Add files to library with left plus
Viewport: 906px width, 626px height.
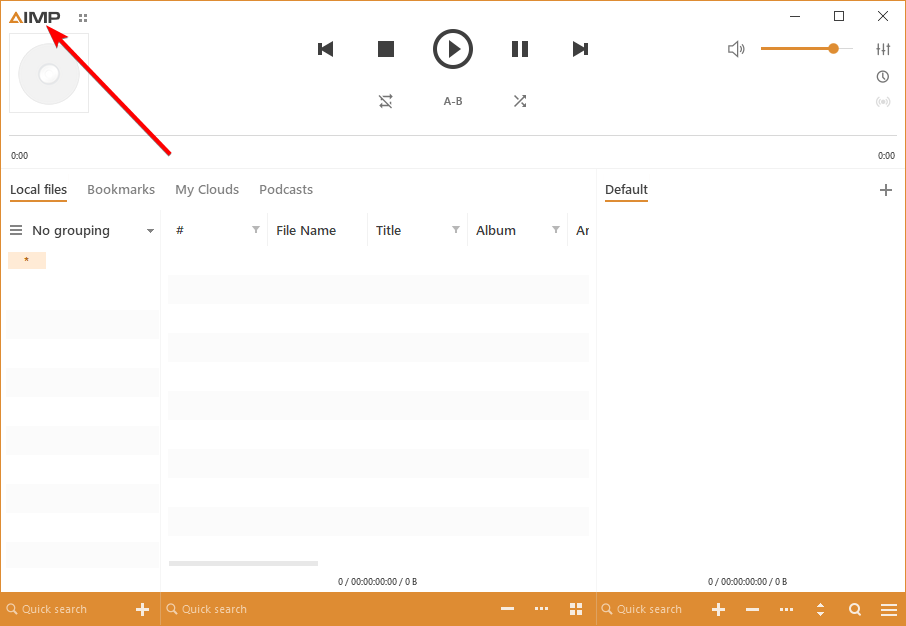coord(143,609)
